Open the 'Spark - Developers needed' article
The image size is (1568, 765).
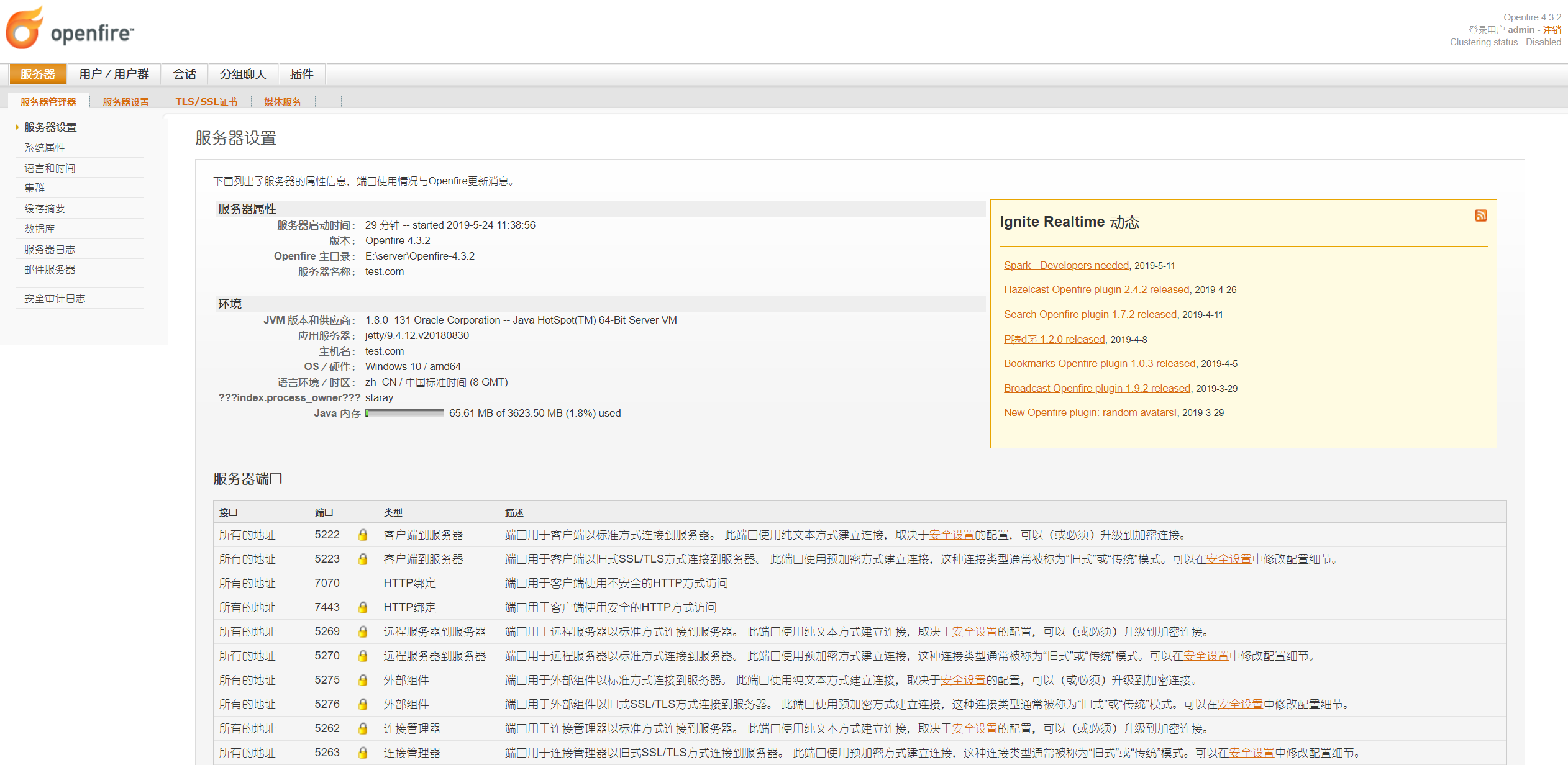[1066, 265]
